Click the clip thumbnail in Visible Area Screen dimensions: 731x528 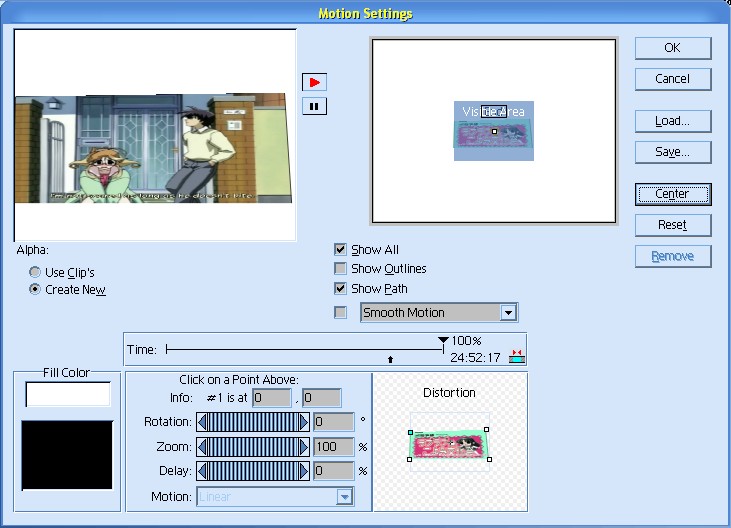click(x=493, y=133)
